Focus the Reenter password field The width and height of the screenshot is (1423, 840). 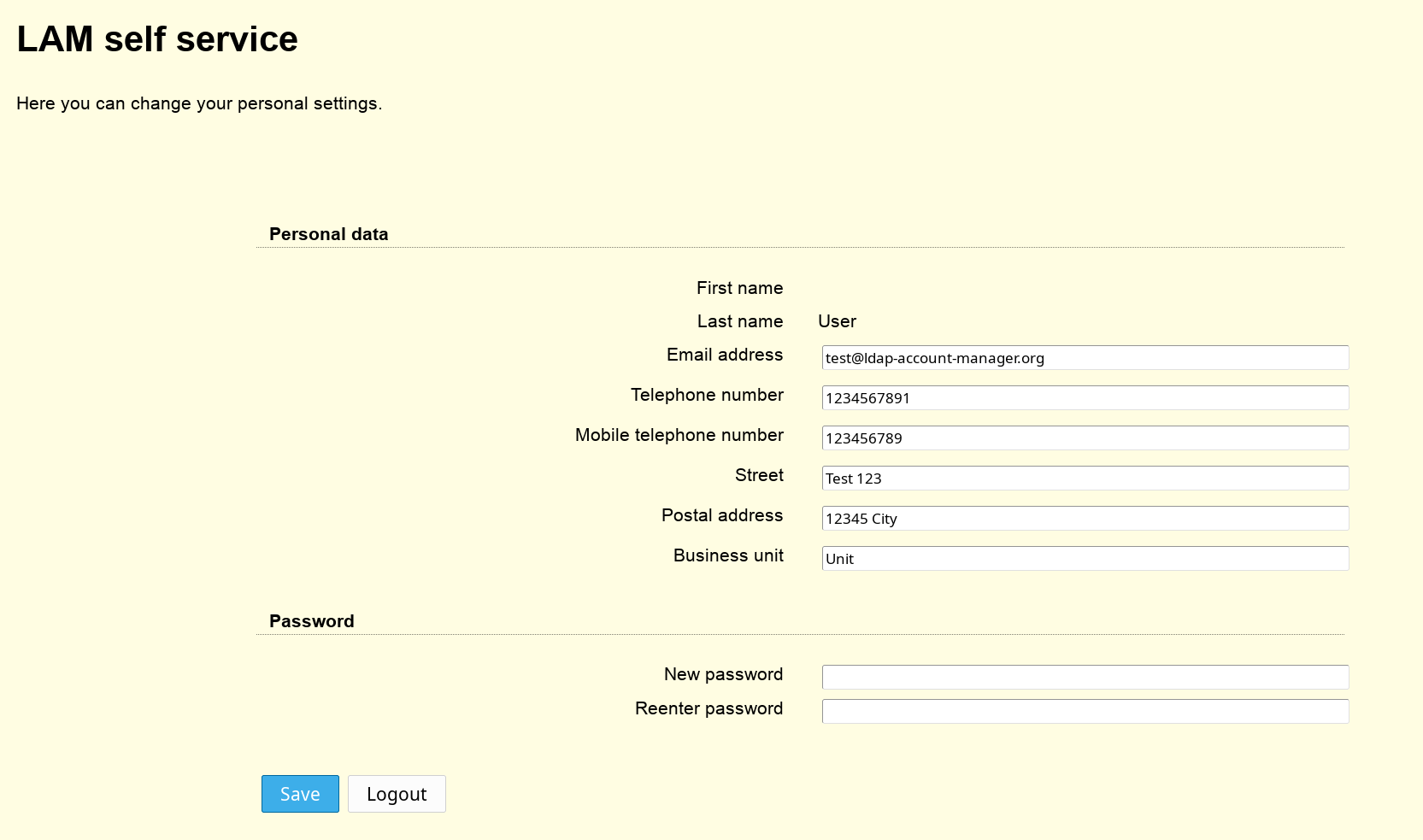tap(1085, 712)
